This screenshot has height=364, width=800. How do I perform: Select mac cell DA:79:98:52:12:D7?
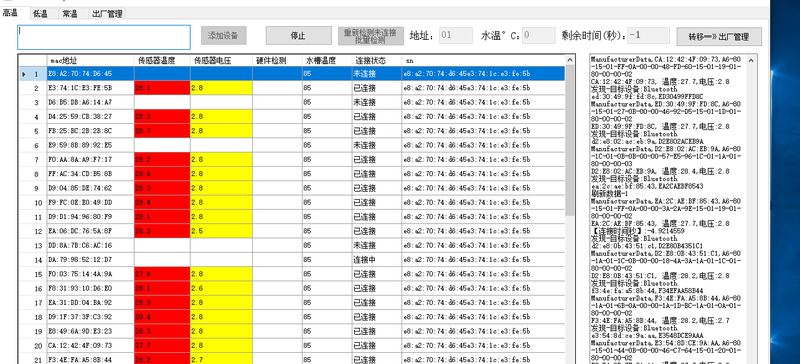click(x=90, y=259)
